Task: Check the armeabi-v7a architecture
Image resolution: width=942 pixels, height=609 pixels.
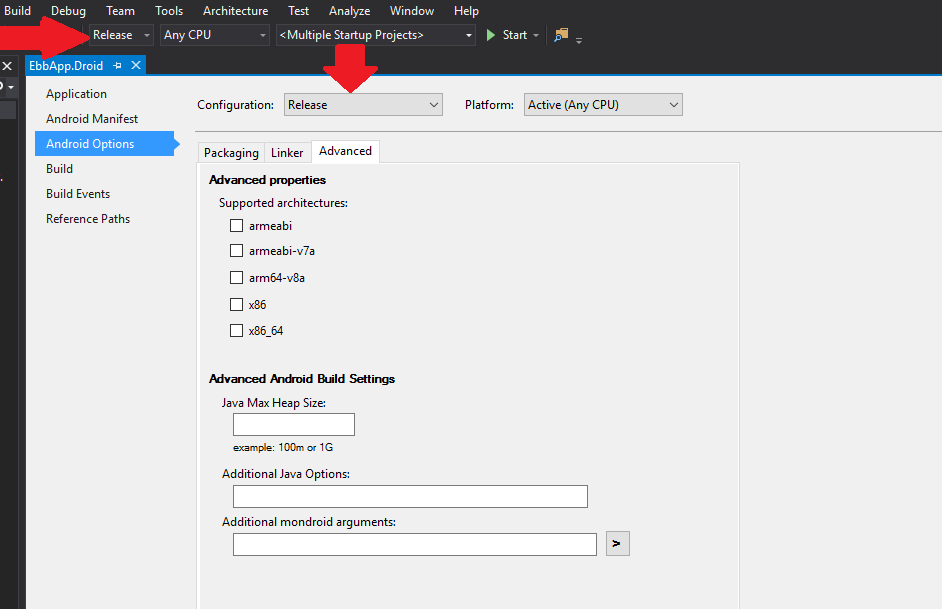Action: point(237,251)
